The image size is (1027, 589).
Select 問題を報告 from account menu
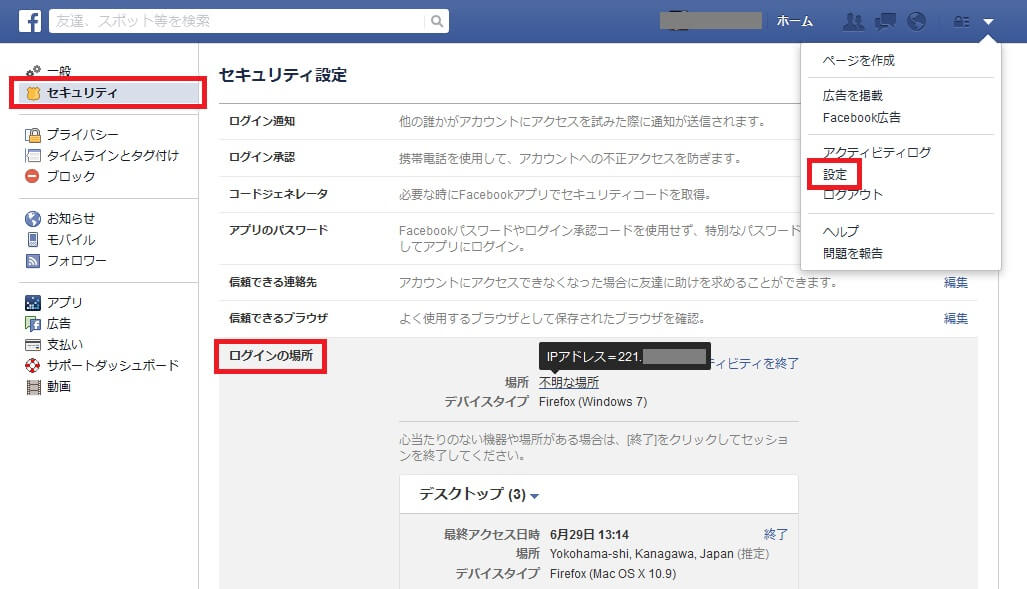click(853, 254)
